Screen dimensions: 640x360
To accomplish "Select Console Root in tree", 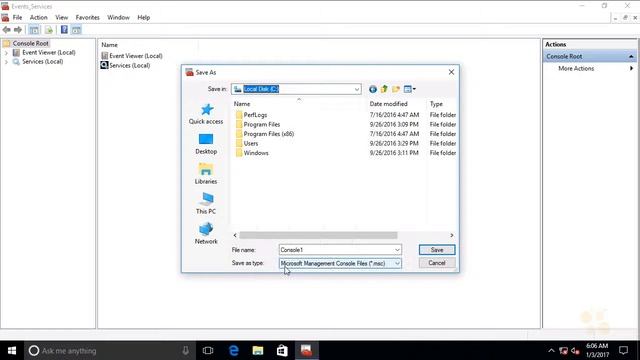I will [x=30, y=43].
